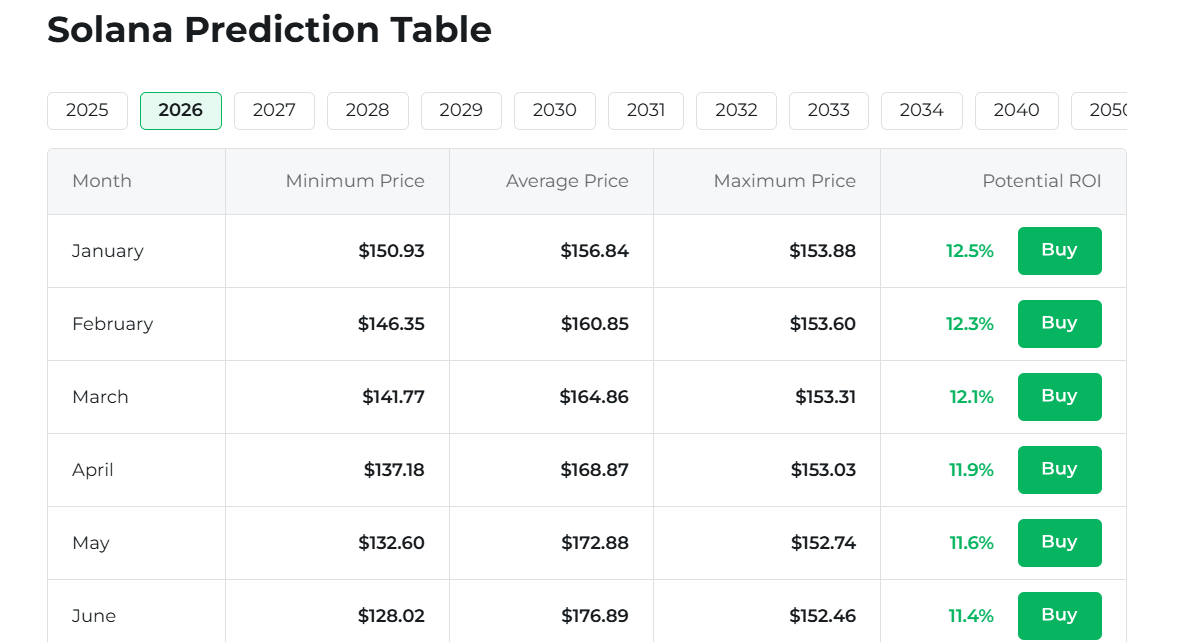This screenshot has width=1194, height=642.
Task: Click the Potential ROI column header
Action: [x=1041, y=181]
